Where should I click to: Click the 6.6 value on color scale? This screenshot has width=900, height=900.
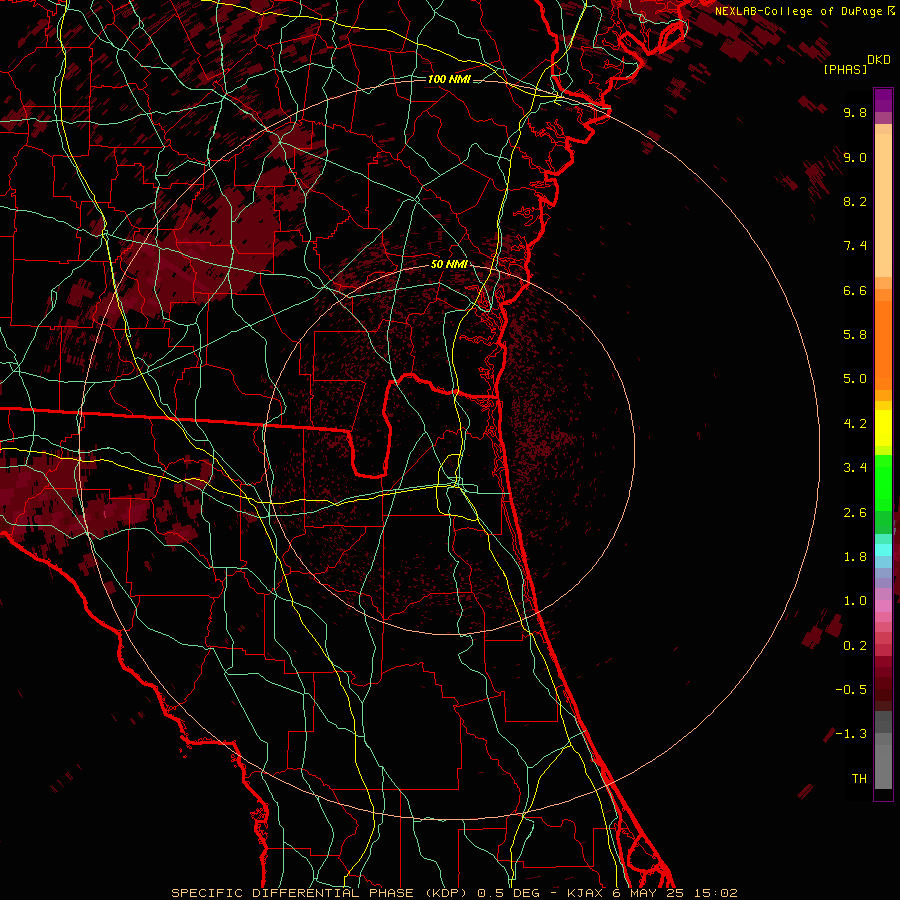pos(855,290)
